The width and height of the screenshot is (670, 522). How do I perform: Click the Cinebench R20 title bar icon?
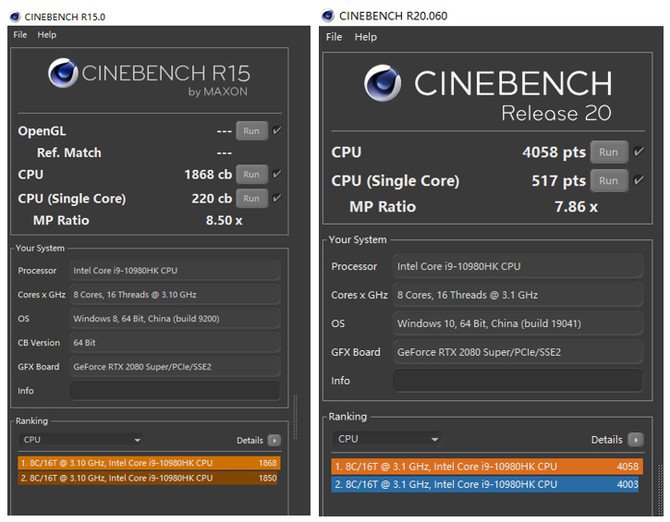point(329,15)
